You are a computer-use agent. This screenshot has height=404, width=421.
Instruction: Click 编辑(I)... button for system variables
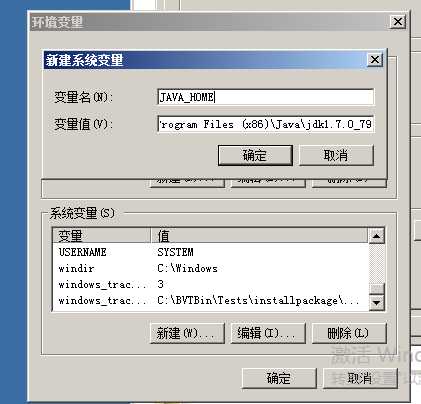[x=268, y=333]
